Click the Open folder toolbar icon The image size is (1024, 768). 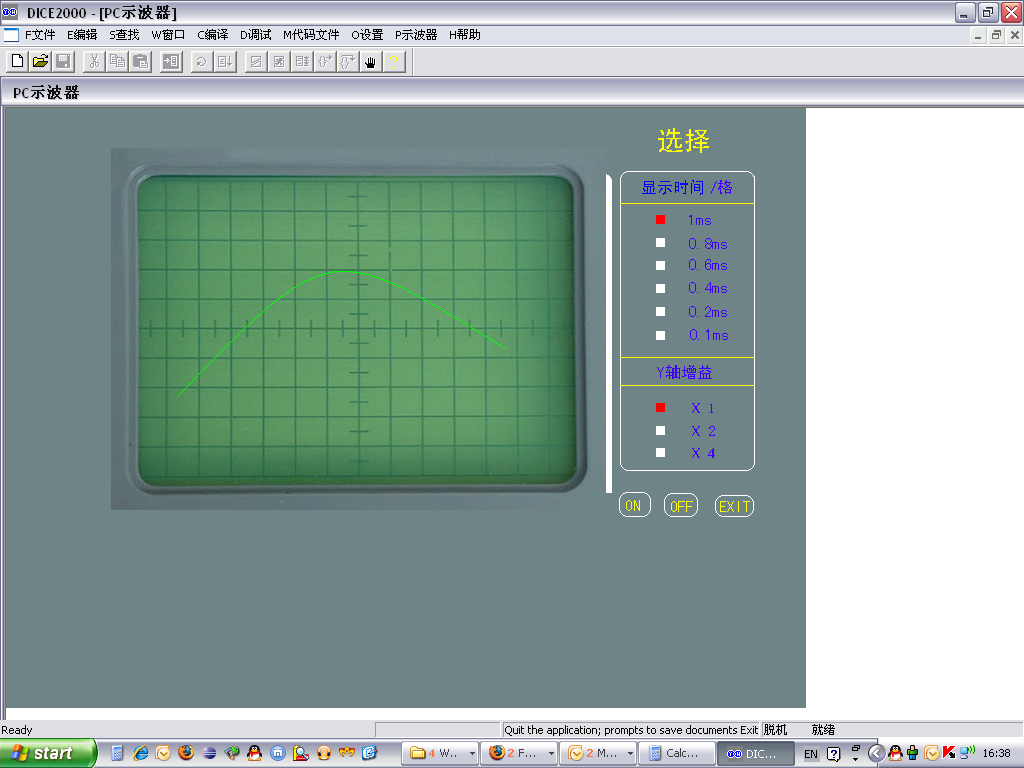coord(40,62)
